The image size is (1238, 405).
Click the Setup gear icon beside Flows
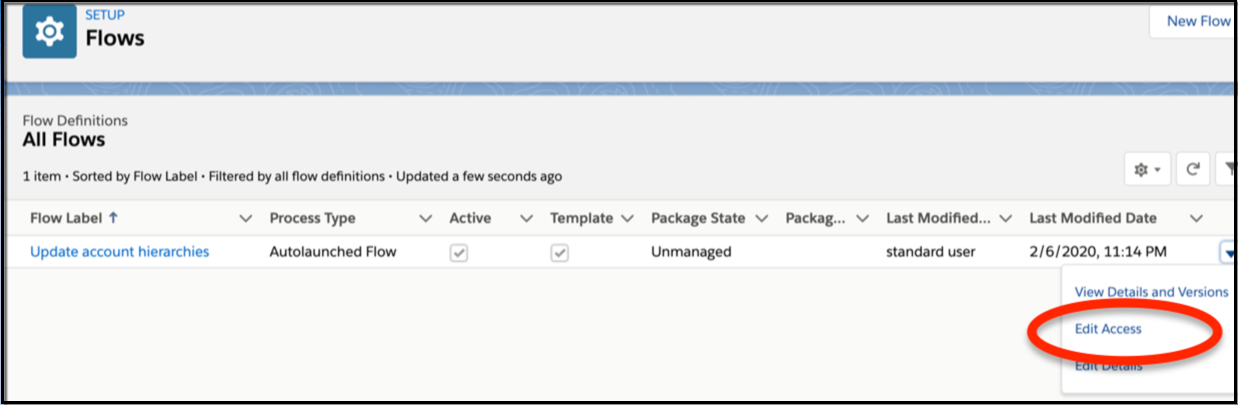click(48, 32)
